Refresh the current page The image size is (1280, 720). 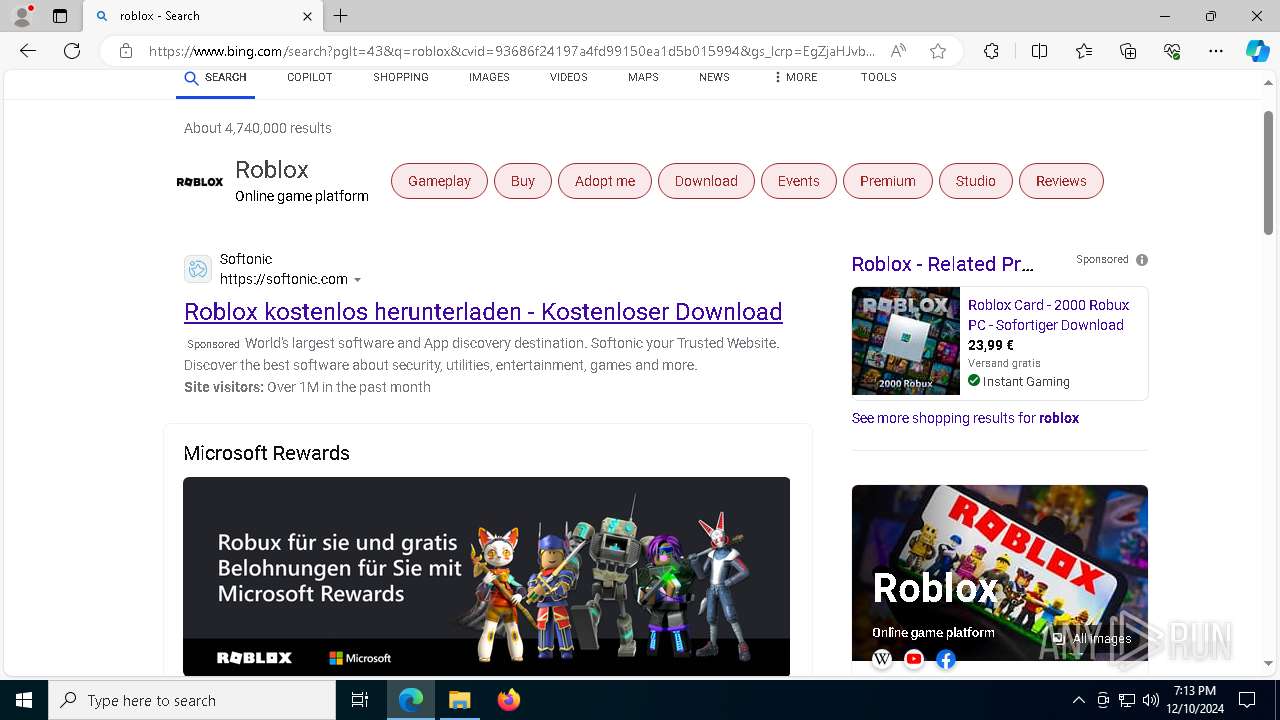[72, 51]
